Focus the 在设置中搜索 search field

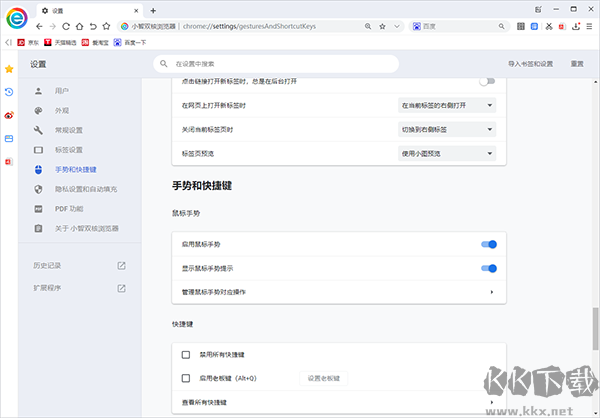[276, 64]
